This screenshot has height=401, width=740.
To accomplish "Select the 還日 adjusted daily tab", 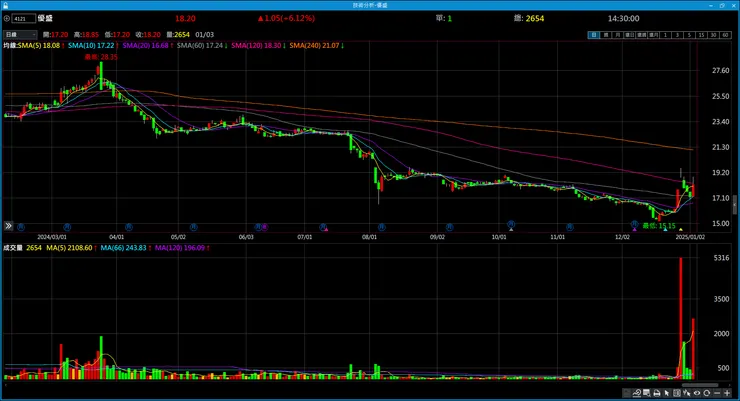I will click(x=630, y=35).
